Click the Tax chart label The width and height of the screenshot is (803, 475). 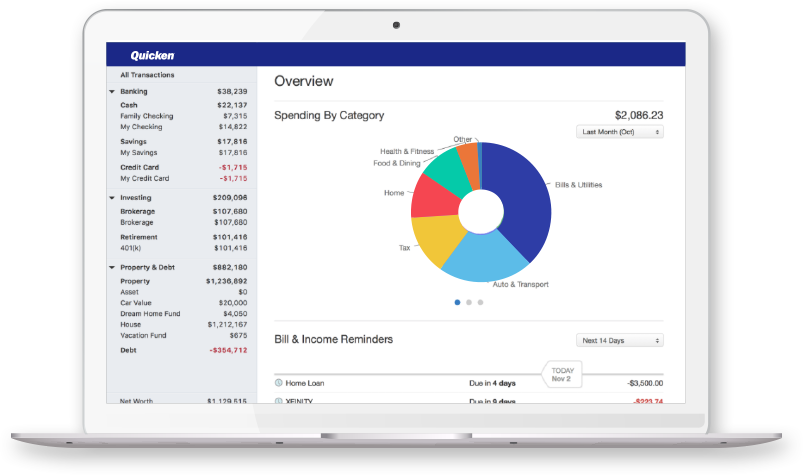[405, 248]
